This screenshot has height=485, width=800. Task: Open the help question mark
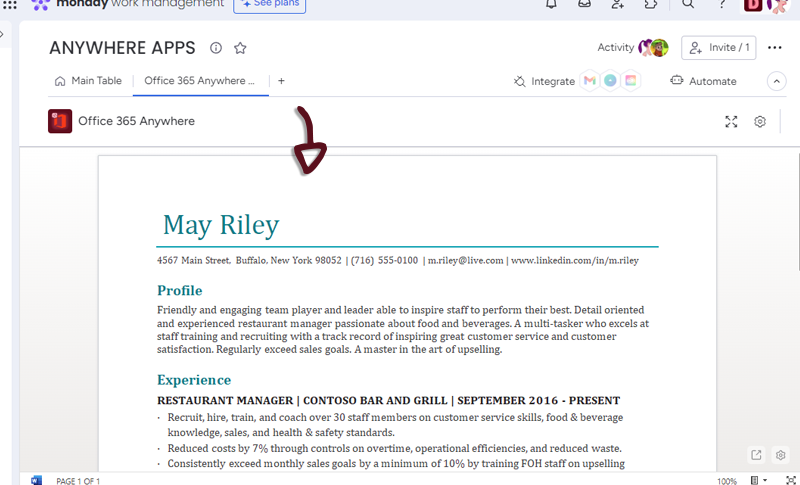click(x=722, y=4)
